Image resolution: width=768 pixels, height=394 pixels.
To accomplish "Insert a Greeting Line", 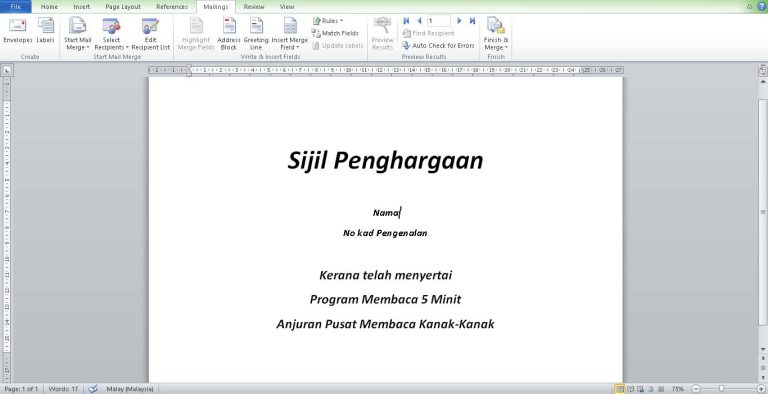I will [256, 34].
